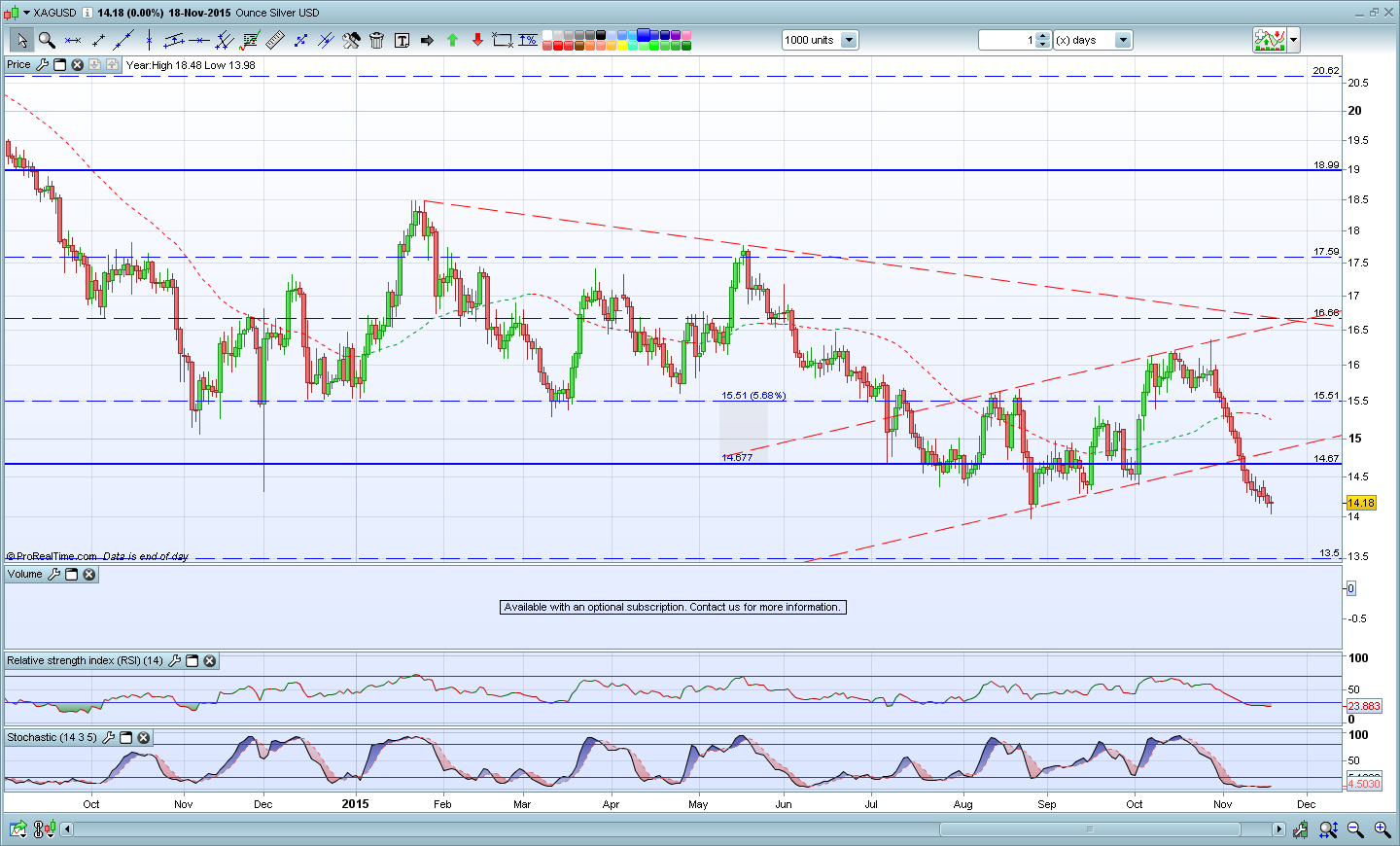Click the optional subscription information message
The height and width of the screenshot is (846, 1400).
tap(673, 607)
